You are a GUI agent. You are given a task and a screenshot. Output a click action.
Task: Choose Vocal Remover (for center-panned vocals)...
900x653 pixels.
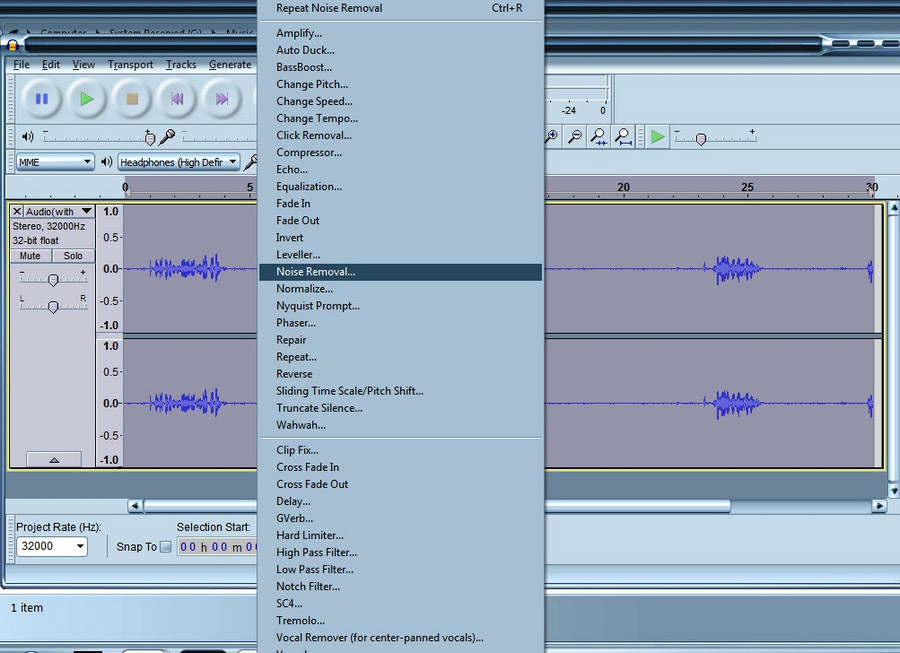(400, 638)
